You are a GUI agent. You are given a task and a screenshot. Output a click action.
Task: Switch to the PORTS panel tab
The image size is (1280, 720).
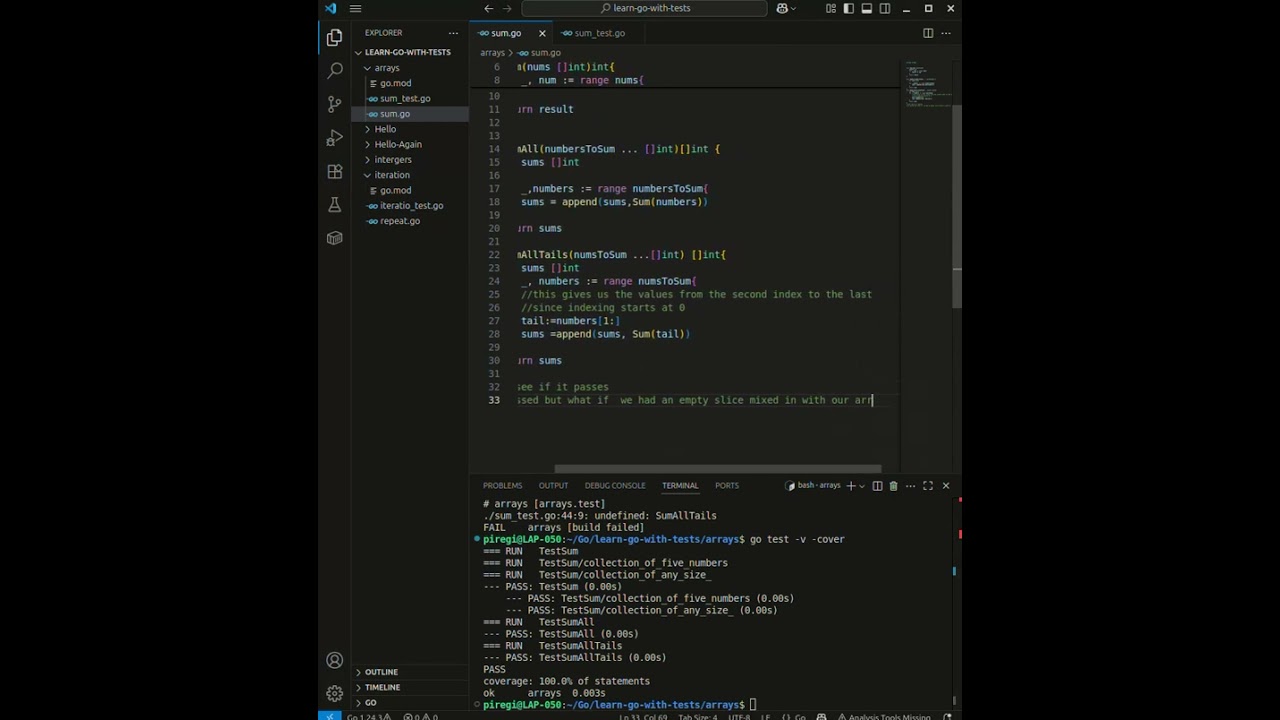[x=727, y=486]
